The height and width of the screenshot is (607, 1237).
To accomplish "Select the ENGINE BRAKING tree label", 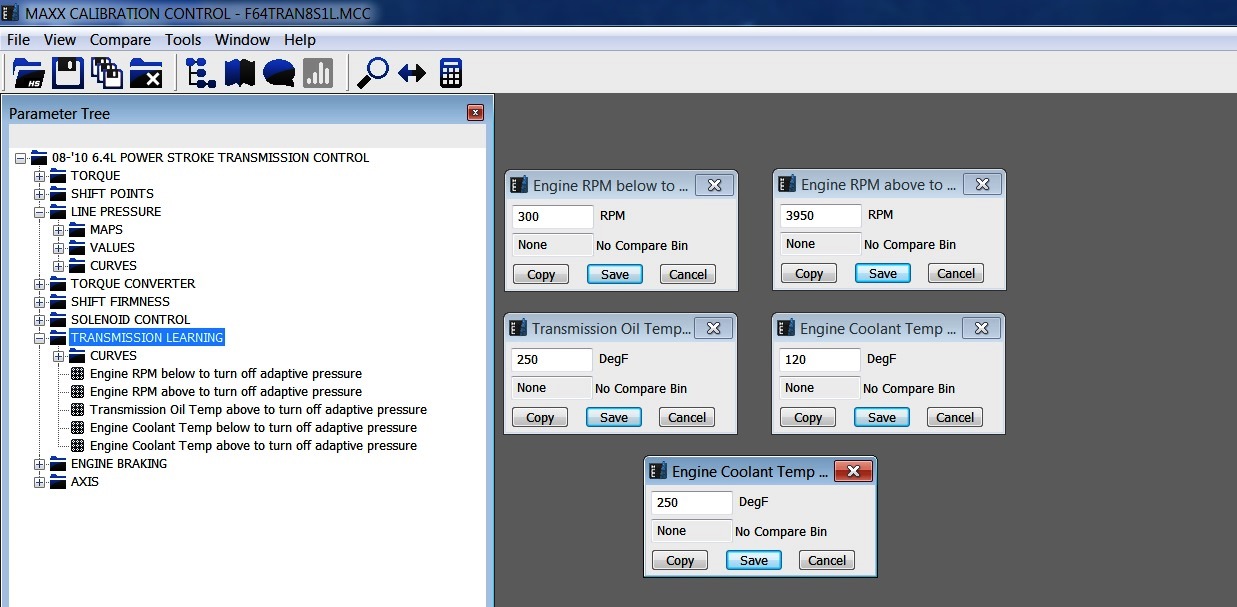I will 119,464.
